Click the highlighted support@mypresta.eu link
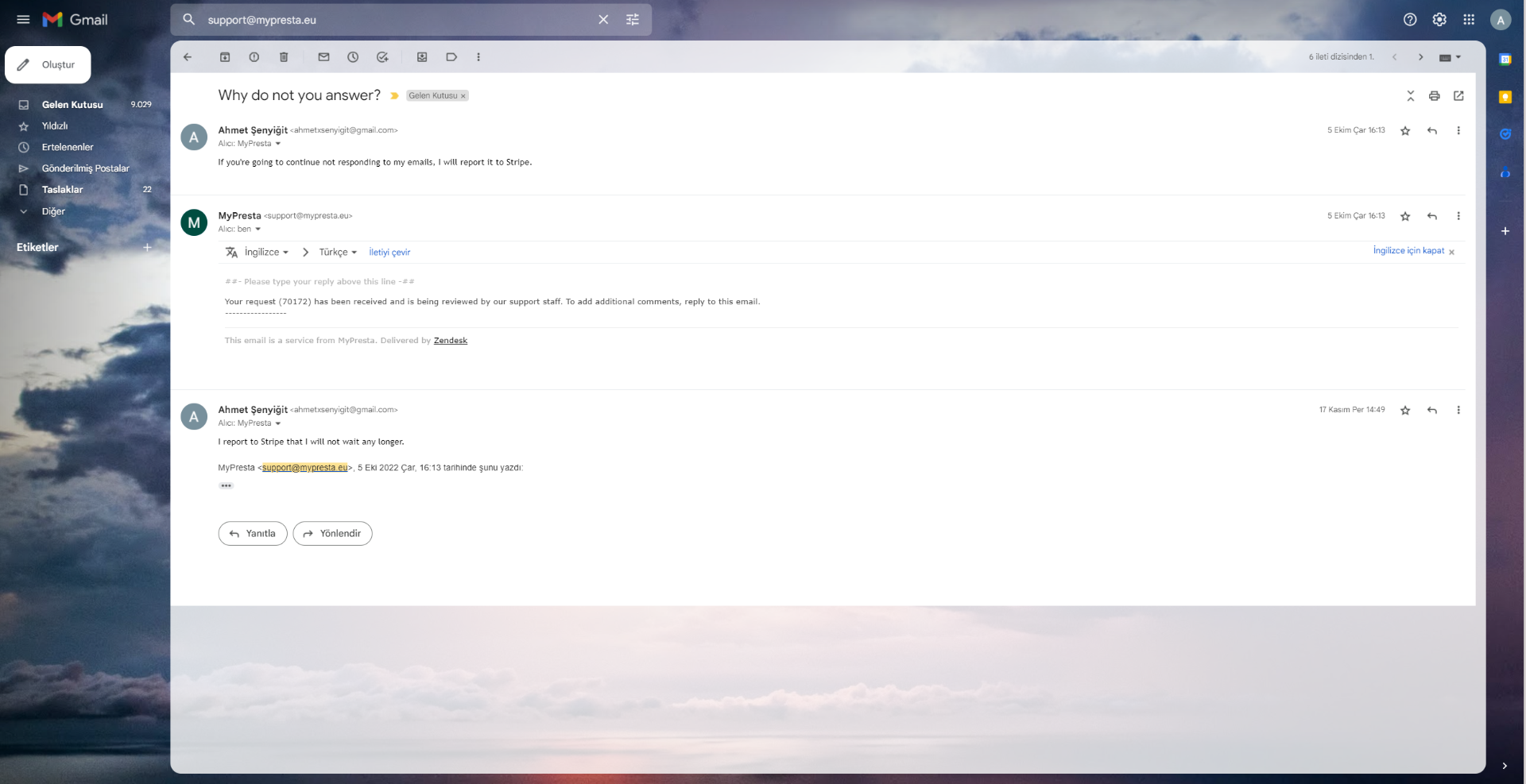Screen dimensions: 1526x784 tap(305, 468)
